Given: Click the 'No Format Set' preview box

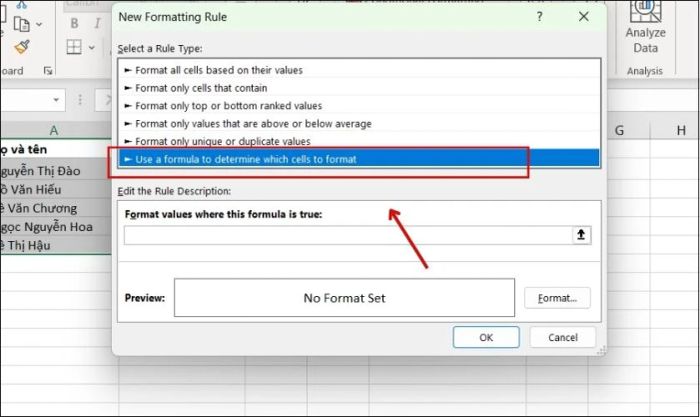Looking at the screenshot, I should pyautogui.click(x=344, y=298).
